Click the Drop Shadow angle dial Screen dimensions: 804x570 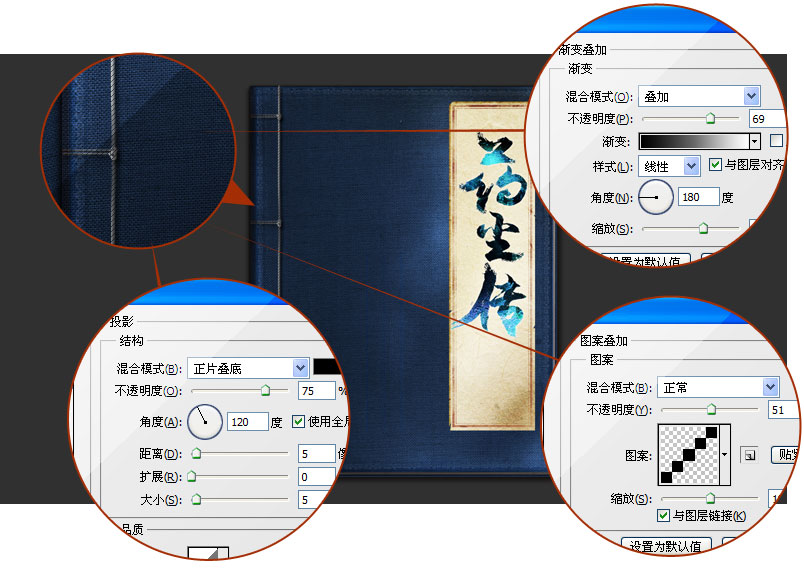pyautogui.click(x=205, y=421)
